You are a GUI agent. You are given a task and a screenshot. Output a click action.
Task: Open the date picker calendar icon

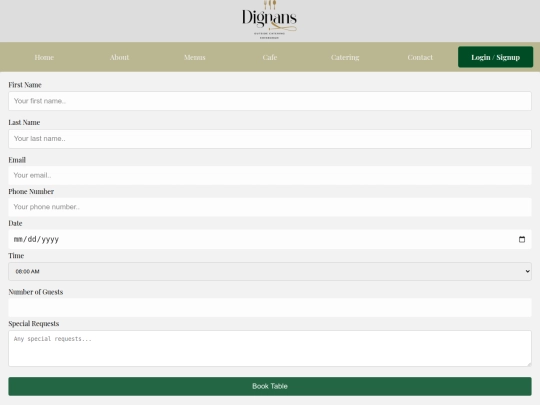coord(522,239)
